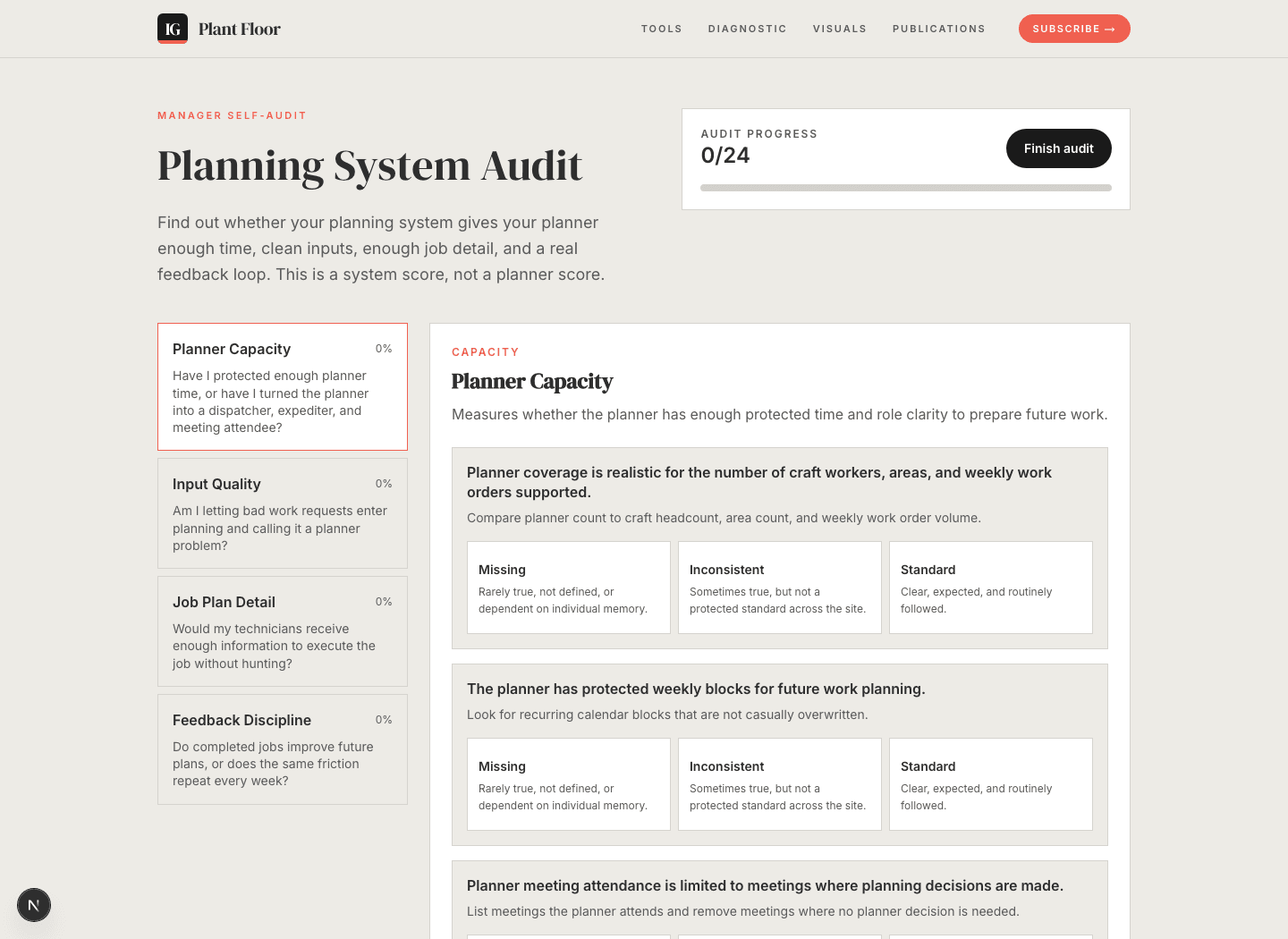1288x939 pixels.
Task: Click the MANAGER SELF-AUDIT label
Action: coord(232,115)
